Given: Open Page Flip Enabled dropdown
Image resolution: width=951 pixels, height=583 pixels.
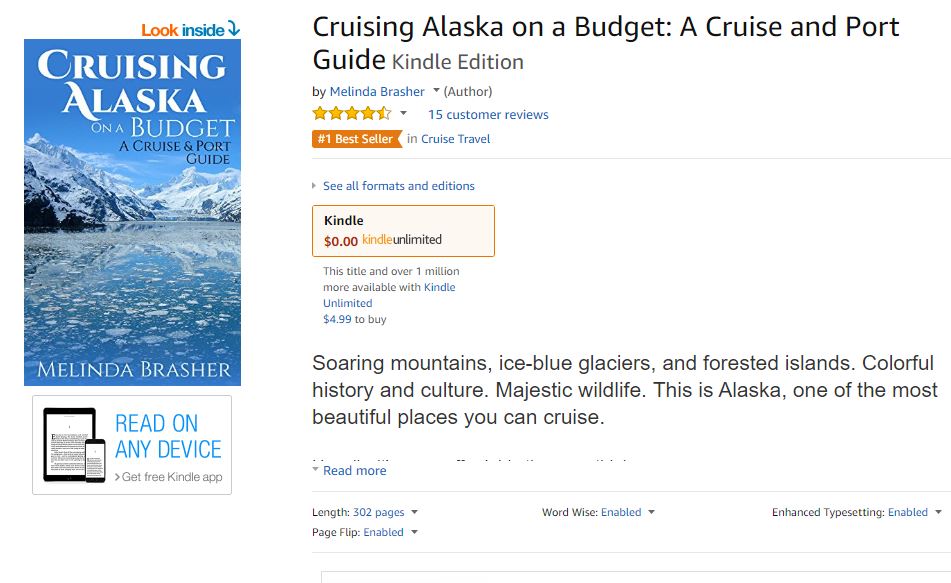Looking at the screenshot, I should point(384,532).
